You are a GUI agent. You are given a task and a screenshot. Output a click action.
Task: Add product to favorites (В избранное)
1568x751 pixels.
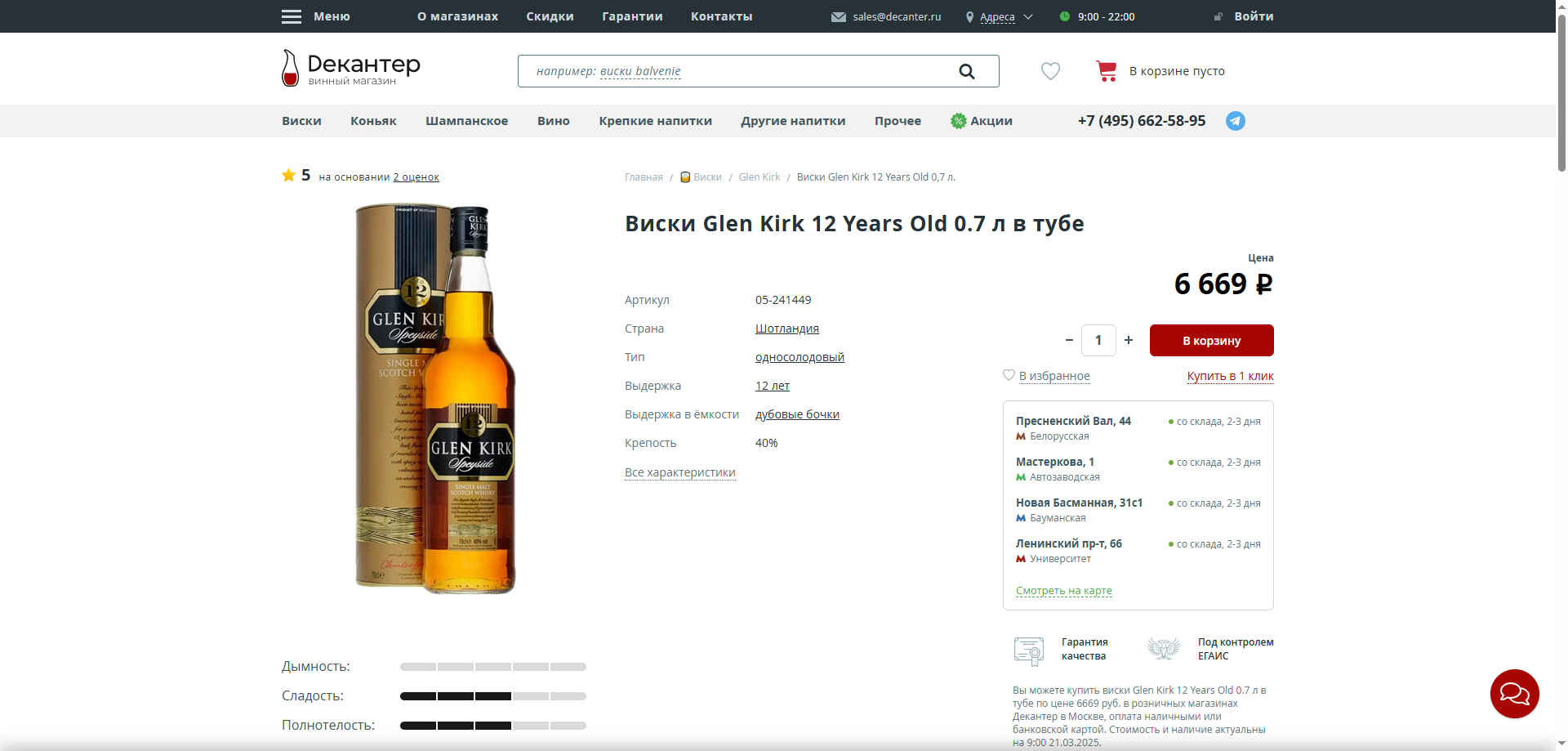click(1053, 376)
